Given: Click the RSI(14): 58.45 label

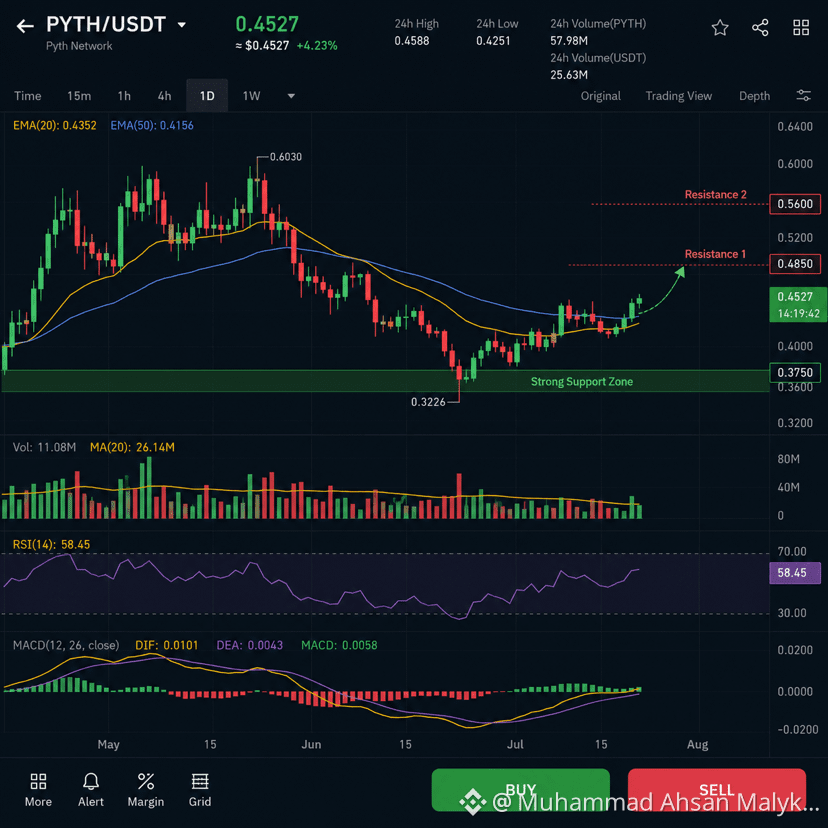Looking at the screenshot, I should coord(51,544).
